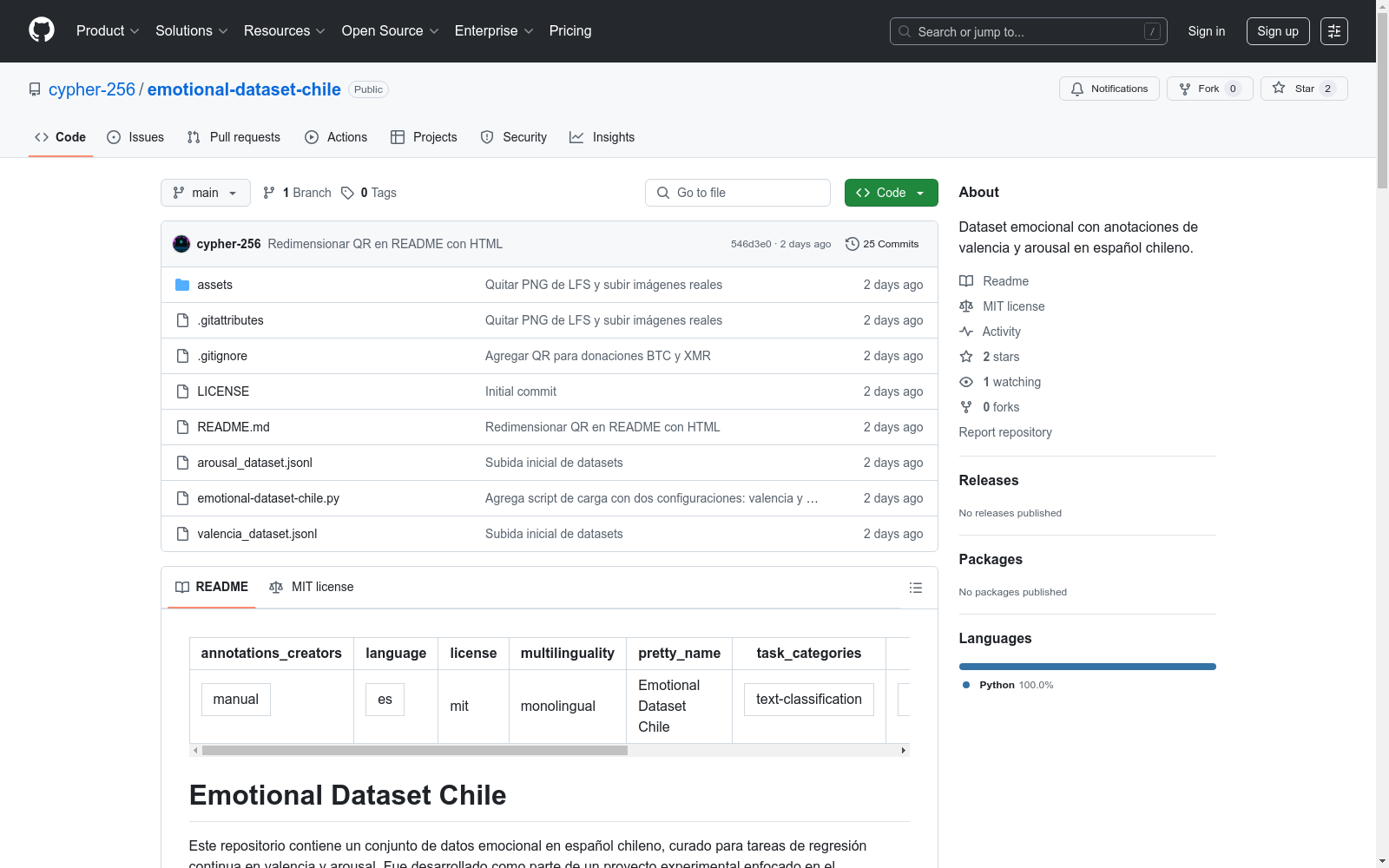This screenshot has height=868, width=1389.
Task: Click the file icon for .gitattributes
Action: tap(182, 320)
